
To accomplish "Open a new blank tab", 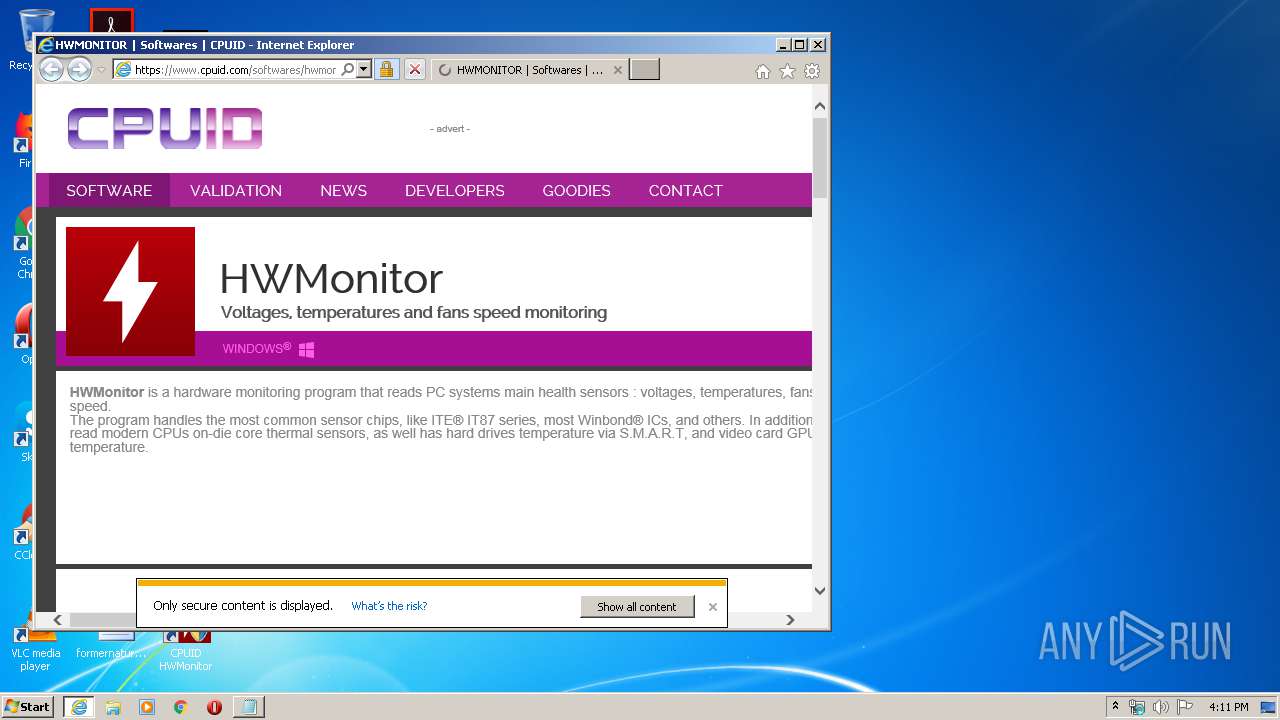I will [x=644, y=70].
